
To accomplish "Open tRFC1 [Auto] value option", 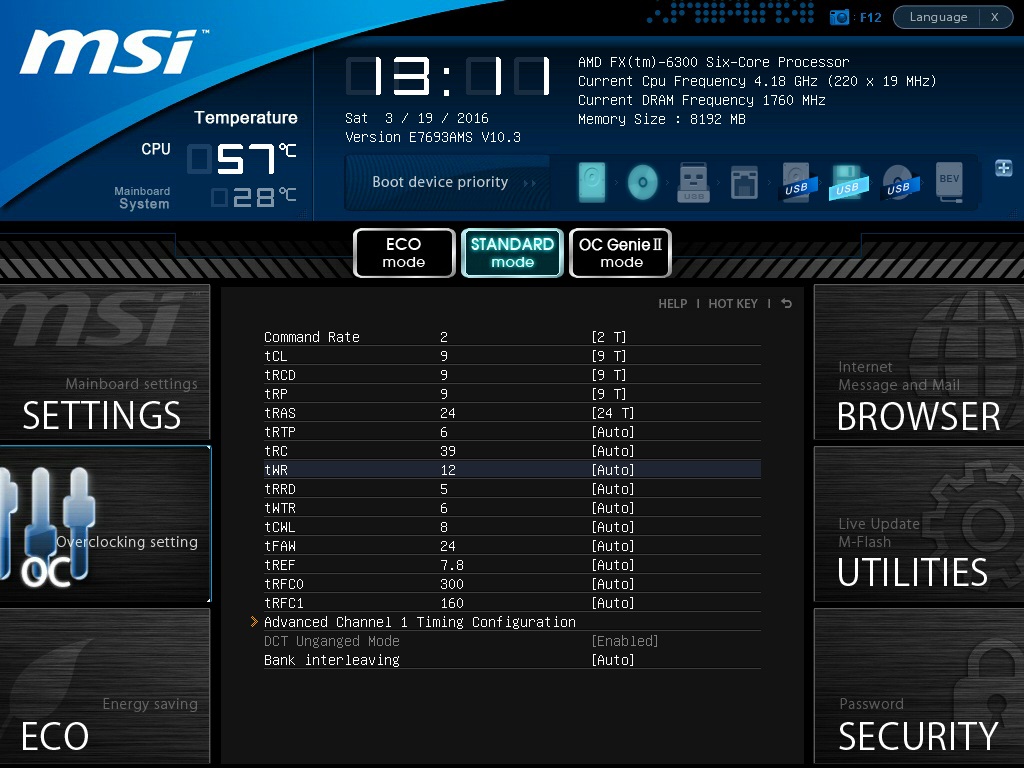I will (x=613, y=602).
